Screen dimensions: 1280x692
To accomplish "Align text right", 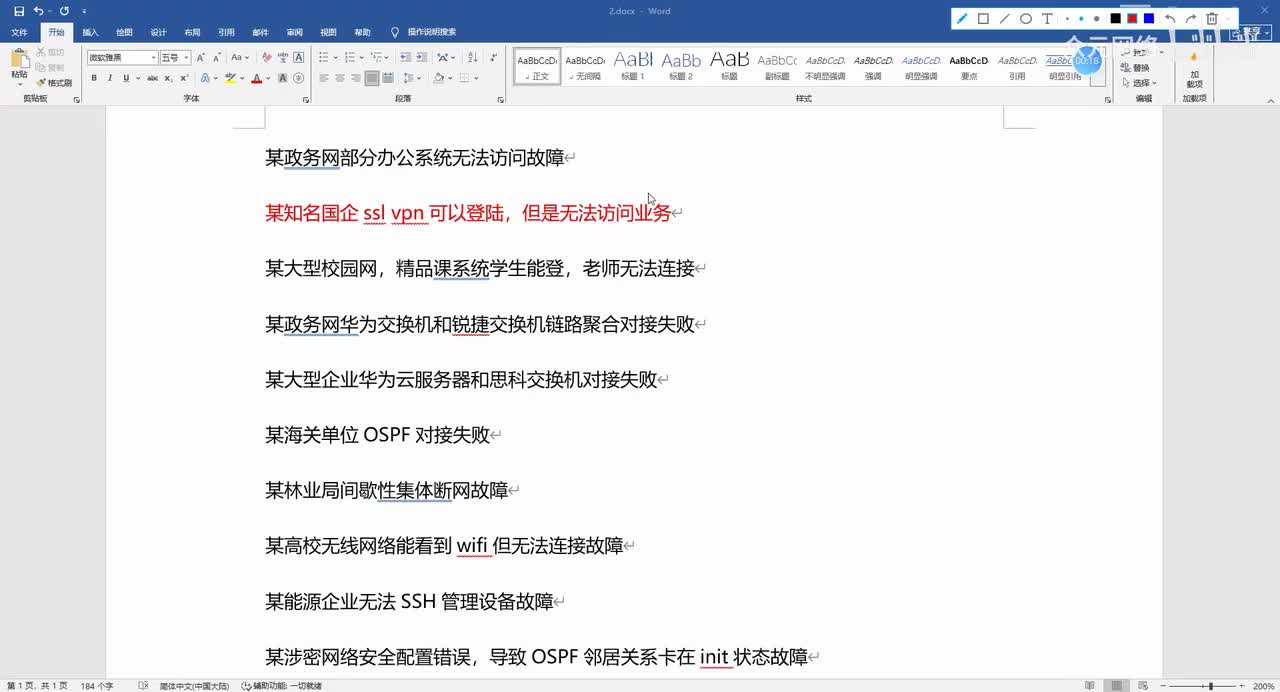I will click(356, 78).
